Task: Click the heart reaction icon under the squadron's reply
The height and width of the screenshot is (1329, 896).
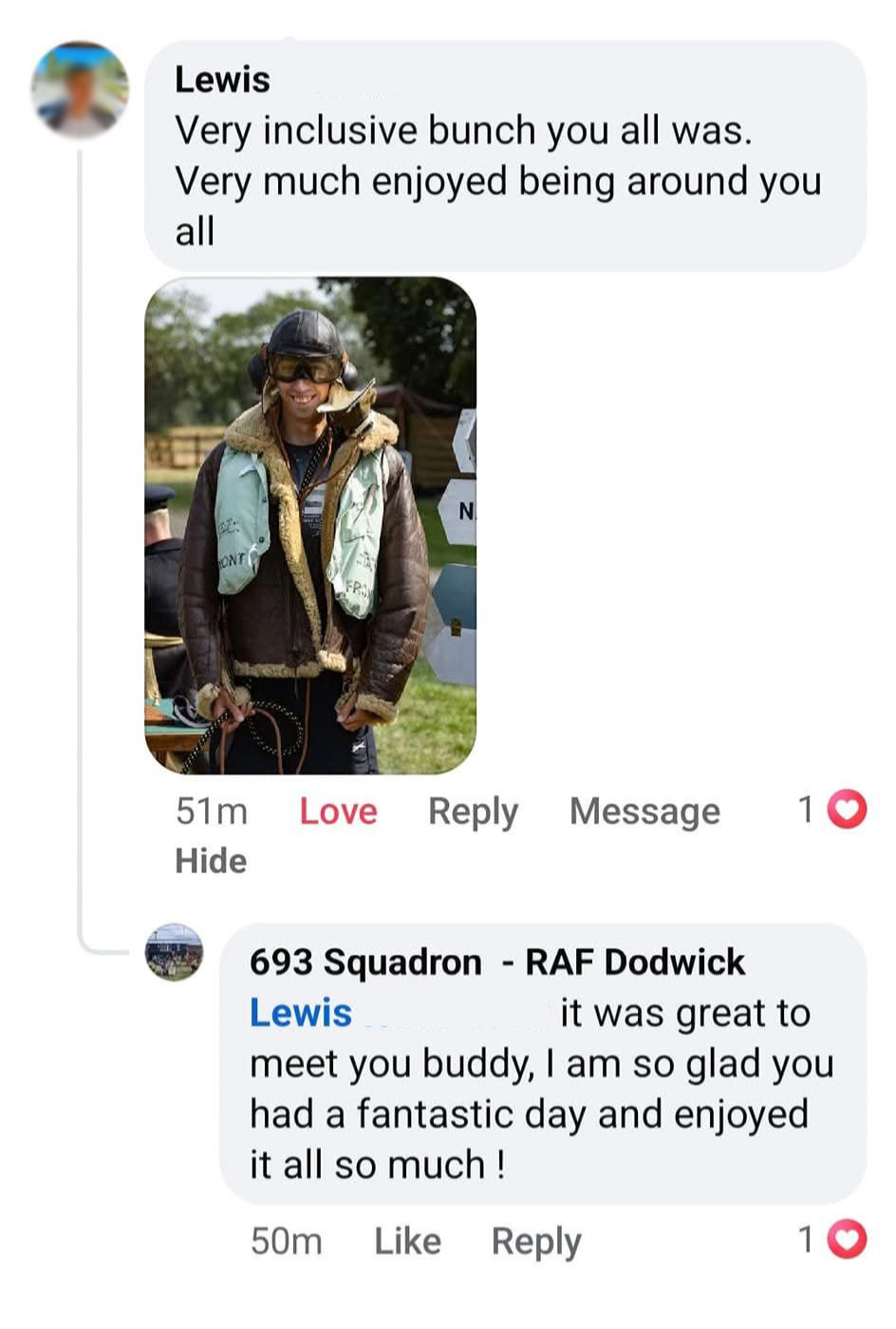Action: click(847, 1240)
